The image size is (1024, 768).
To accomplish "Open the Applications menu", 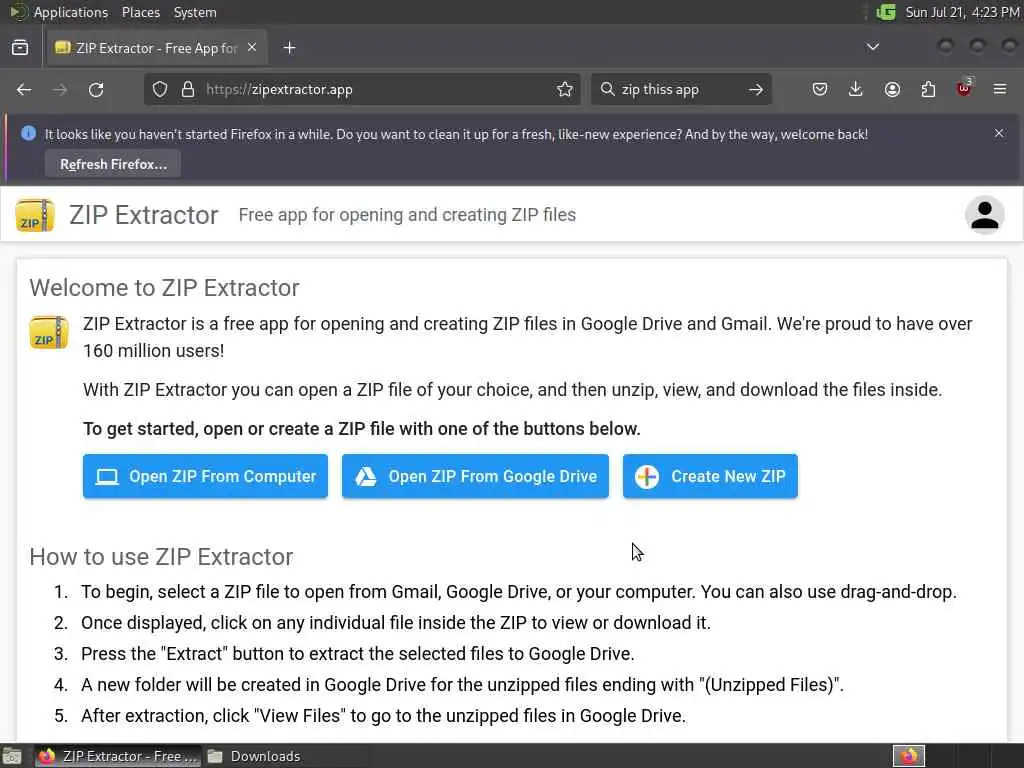I will [x=71, y=12].
